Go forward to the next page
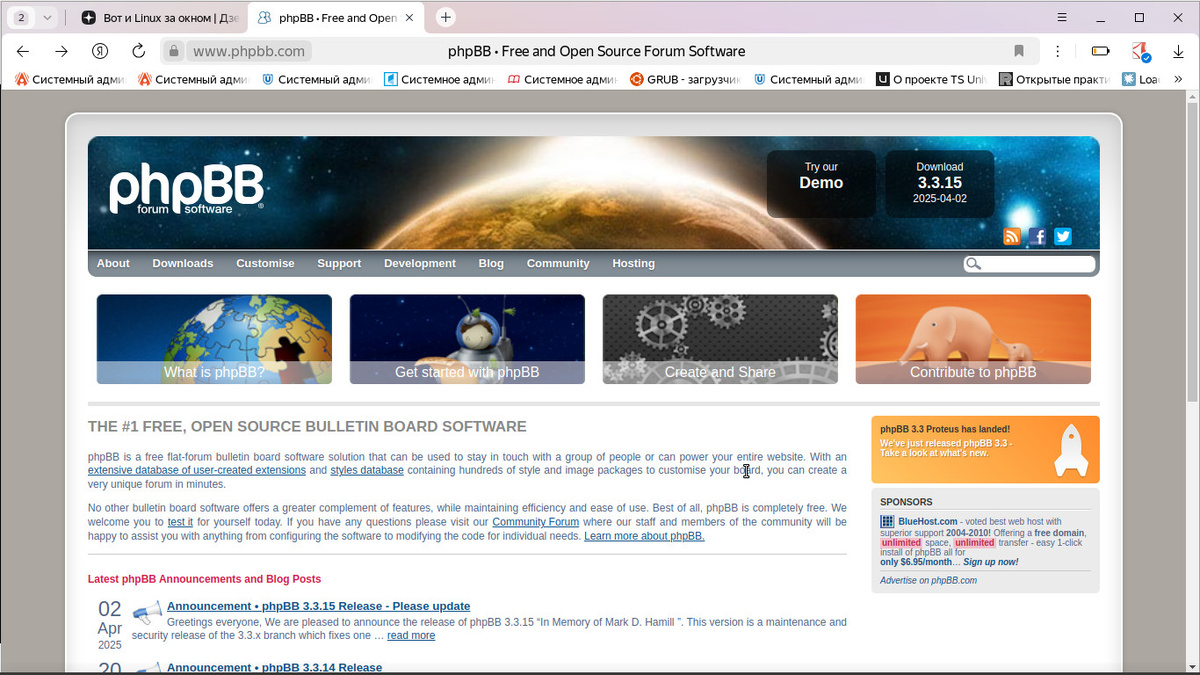1200x675 pixels. (x=62, y=51)
